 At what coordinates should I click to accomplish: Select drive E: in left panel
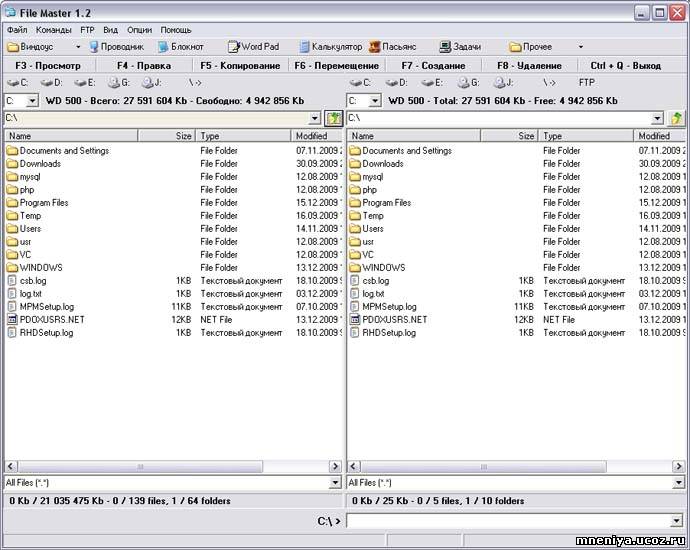(85, 82)
